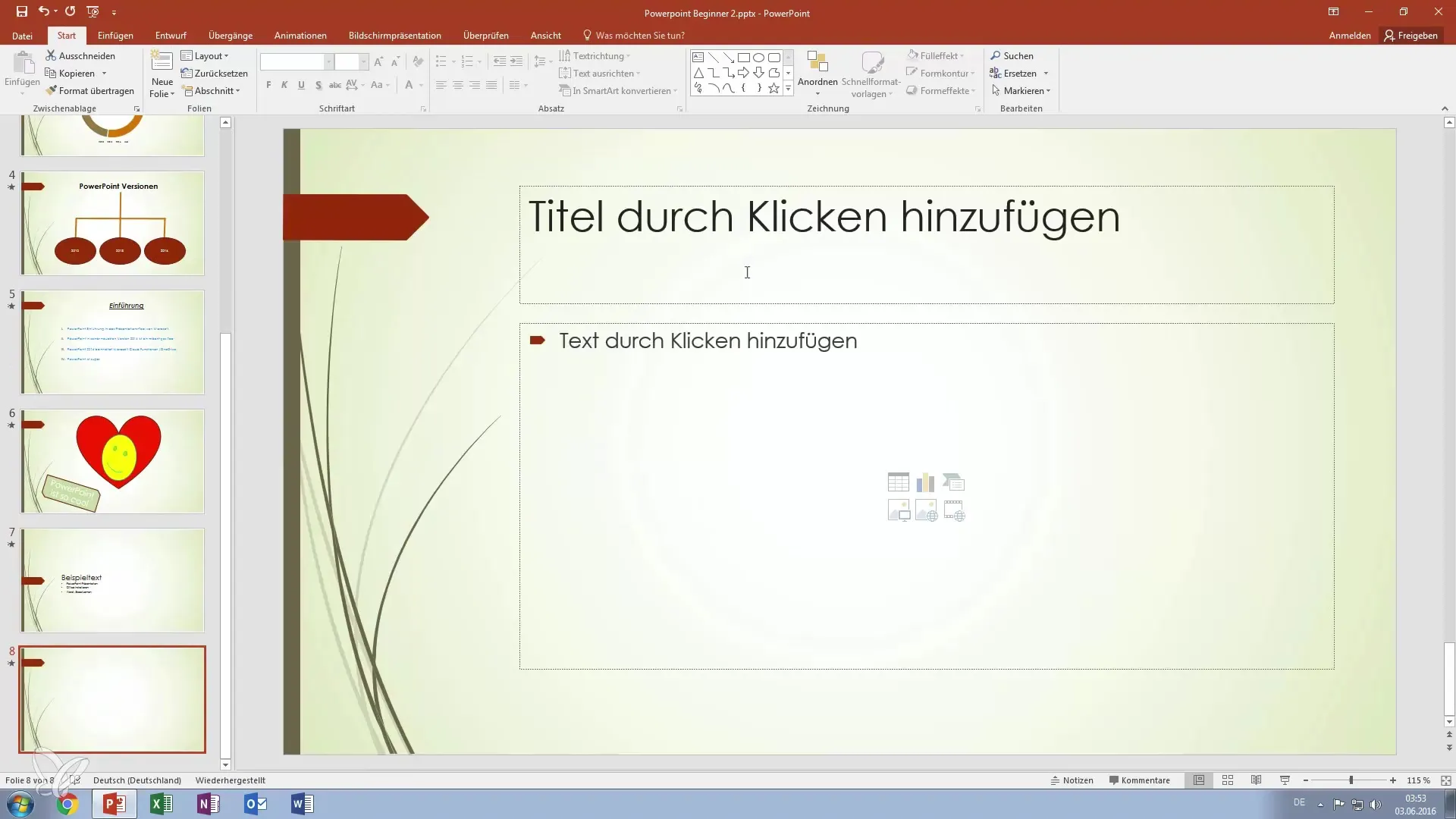Screen dimensions: 1456x819
Task: Open the Abschnitt dropdown
Action: coord(211,91)
